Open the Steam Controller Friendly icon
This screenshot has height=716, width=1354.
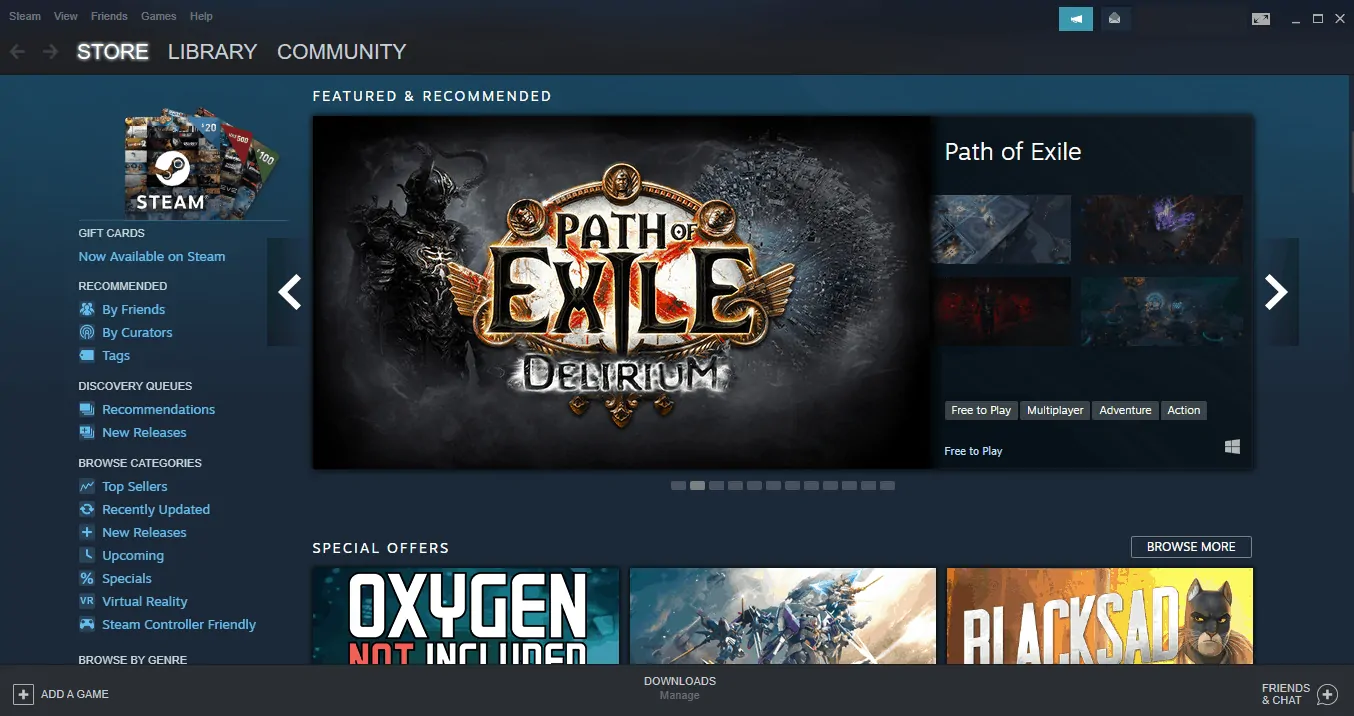click(x=89, y=624)
